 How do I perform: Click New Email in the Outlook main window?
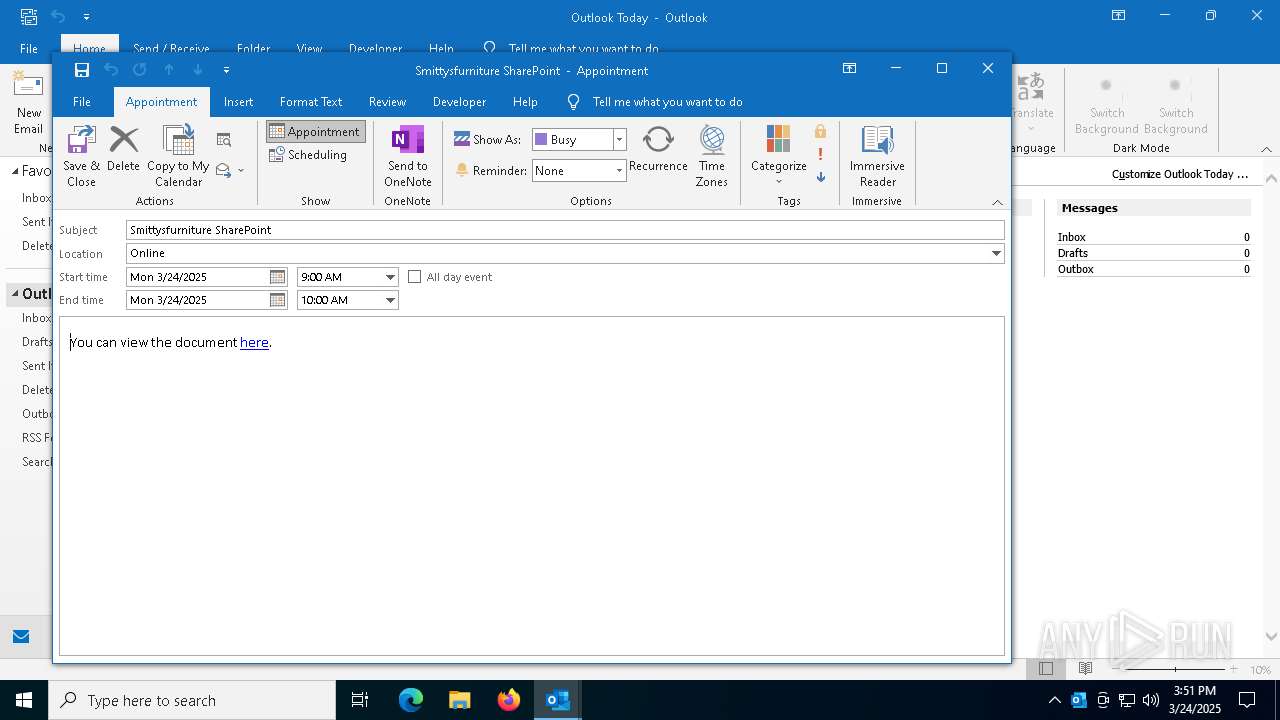coord(28,104)
